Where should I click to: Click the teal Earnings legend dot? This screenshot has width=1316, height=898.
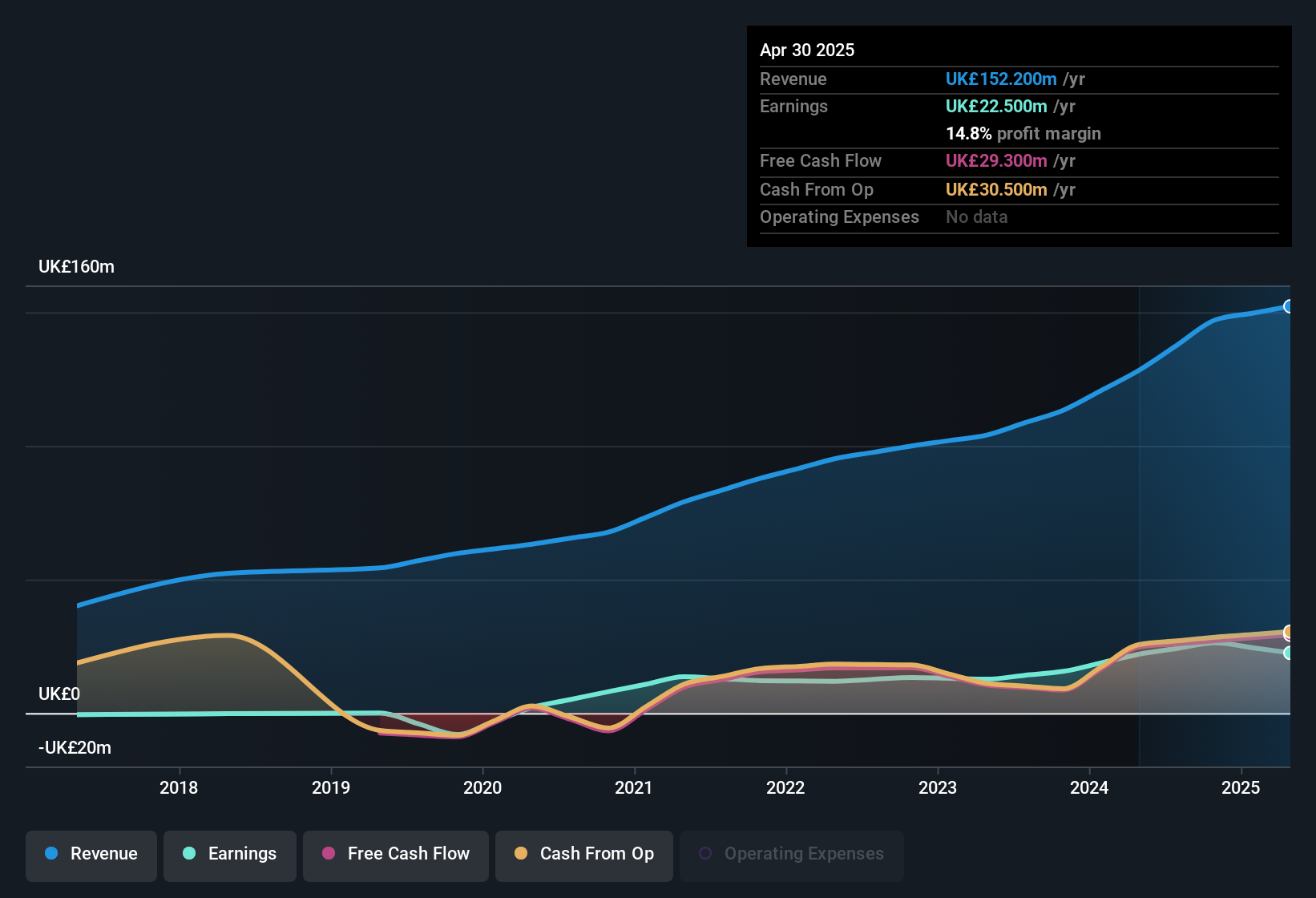pos(188,854)
